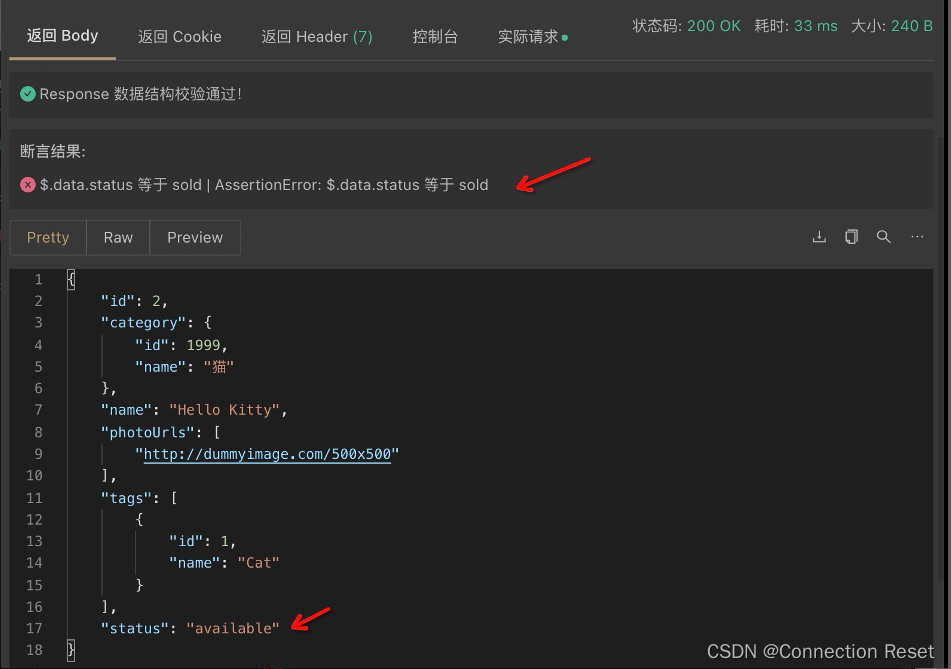Screen dimensions: 951x669
Task: Click the Response 数据结构校验通过 message
Action: point(141,94)
